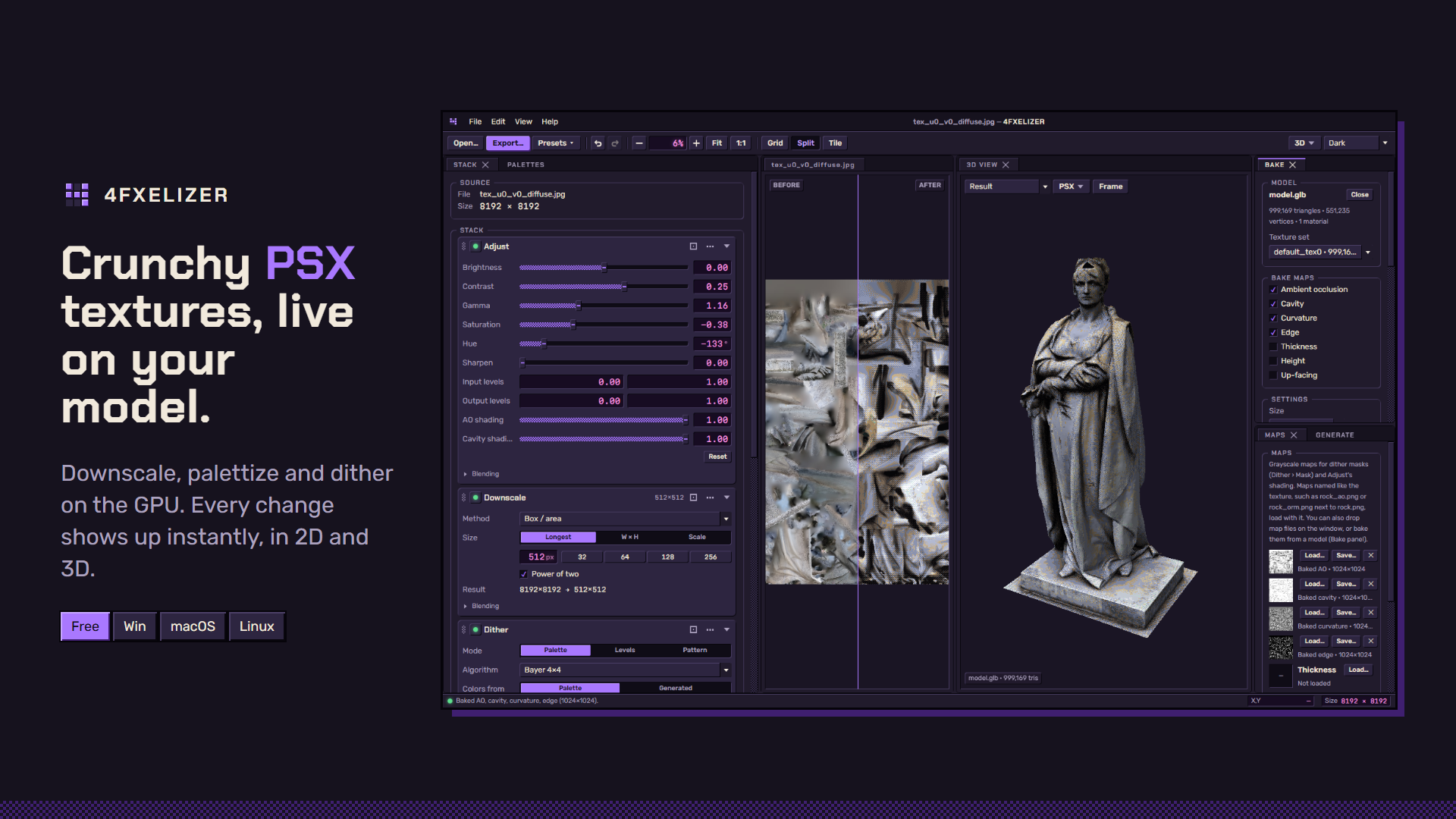
Task: Open the Texture set dropdown
Action: click(x=1320, y=252)
